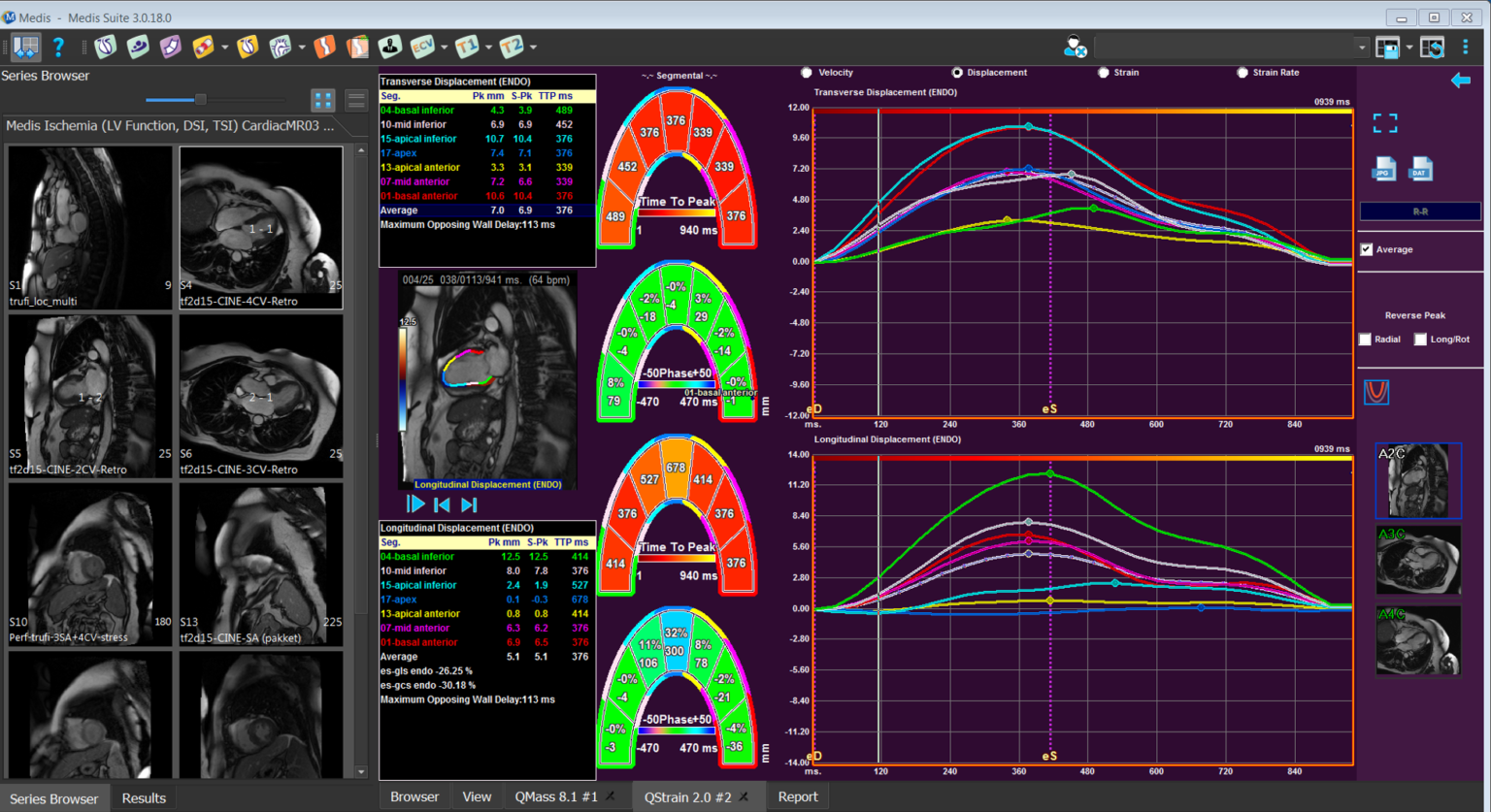Viewport: 1491px width, 812px height.
Task: Switch to the QMass 8.1 #1 tab
Action: [x=555, y=796]
